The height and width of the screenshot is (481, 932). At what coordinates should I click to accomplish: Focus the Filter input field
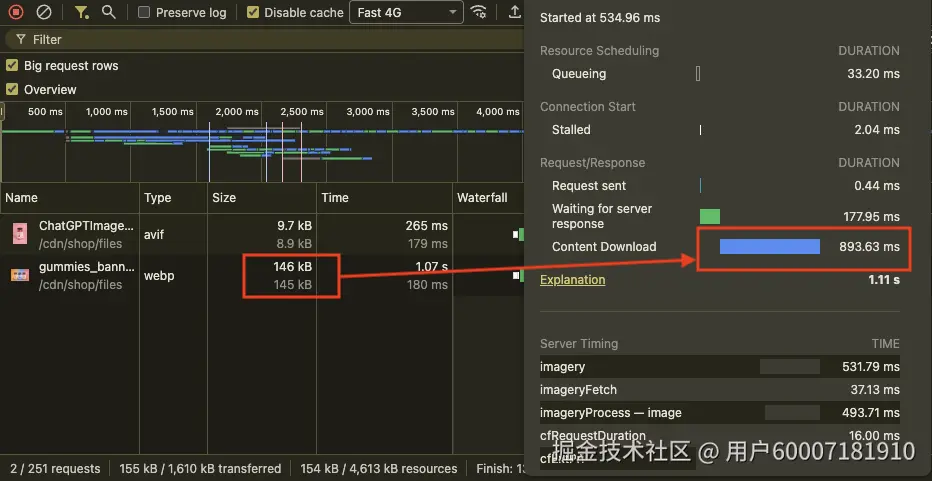tap(265, 39)
